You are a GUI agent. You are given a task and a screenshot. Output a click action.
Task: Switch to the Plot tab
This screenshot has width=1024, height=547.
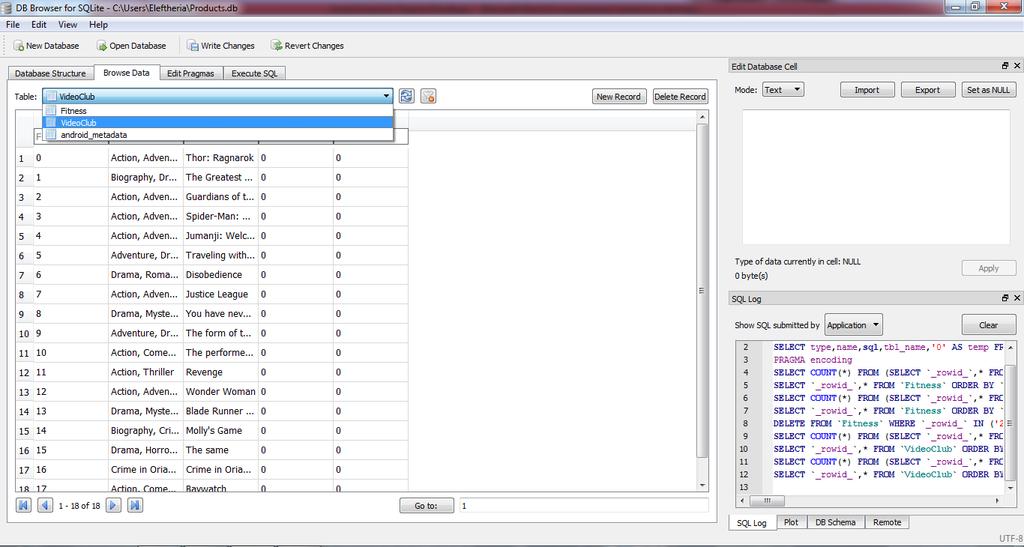792,522
